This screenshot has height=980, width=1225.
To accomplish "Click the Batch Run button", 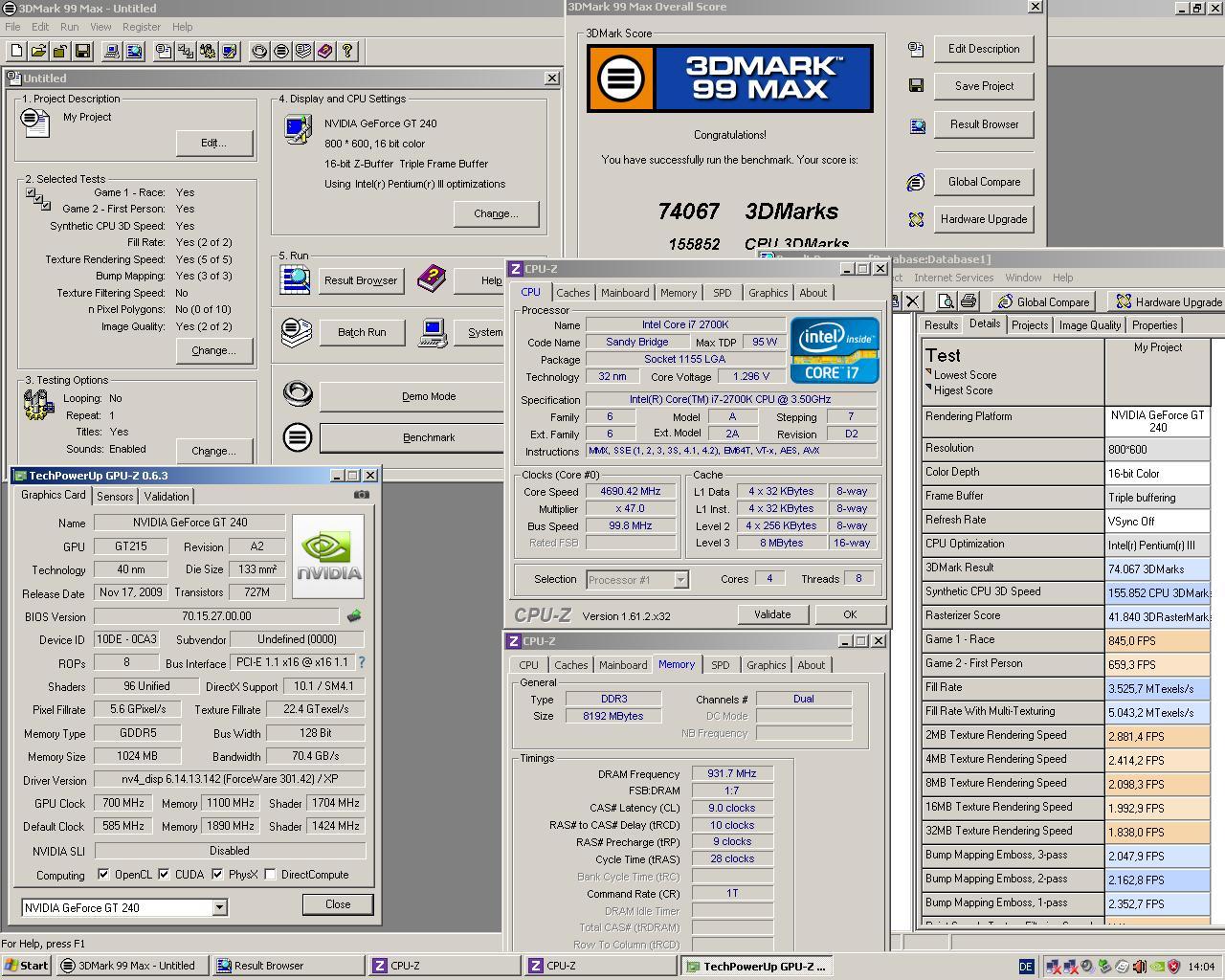I will point(362,332).
